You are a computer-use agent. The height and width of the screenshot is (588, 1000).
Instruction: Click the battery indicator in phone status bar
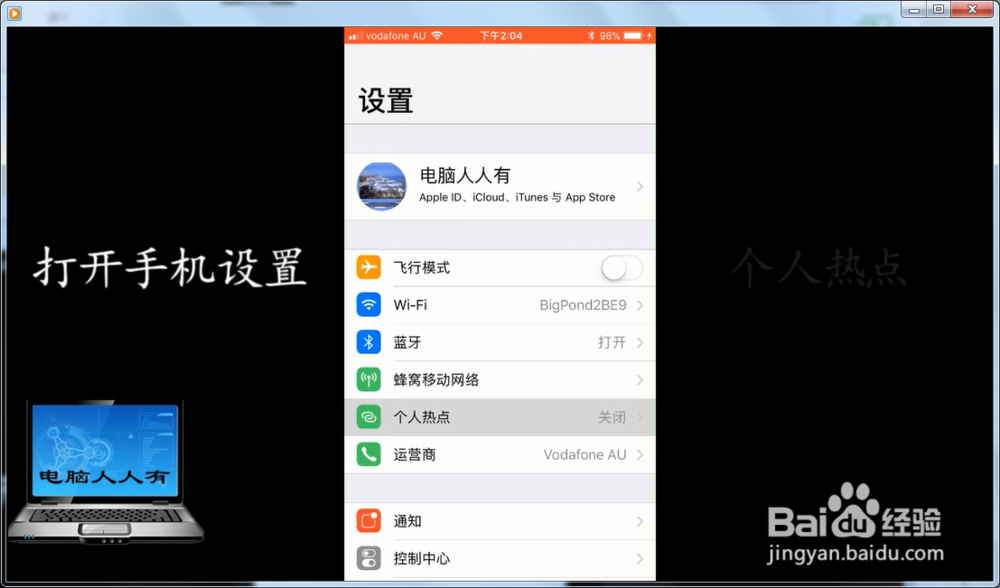633,36
